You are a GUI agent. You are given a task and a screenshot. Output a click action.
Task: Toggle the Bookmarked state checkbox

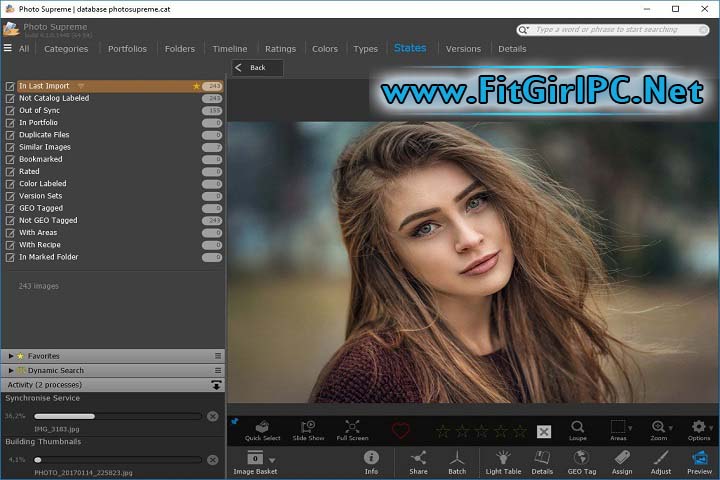10,159
